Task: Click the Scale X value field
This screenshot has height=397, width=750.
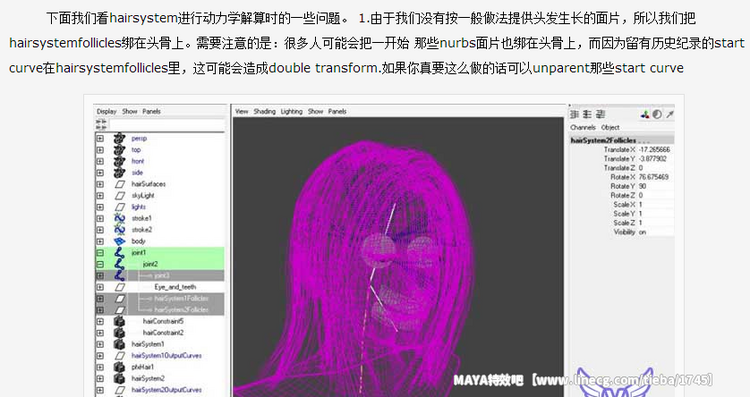Action: 656,205
